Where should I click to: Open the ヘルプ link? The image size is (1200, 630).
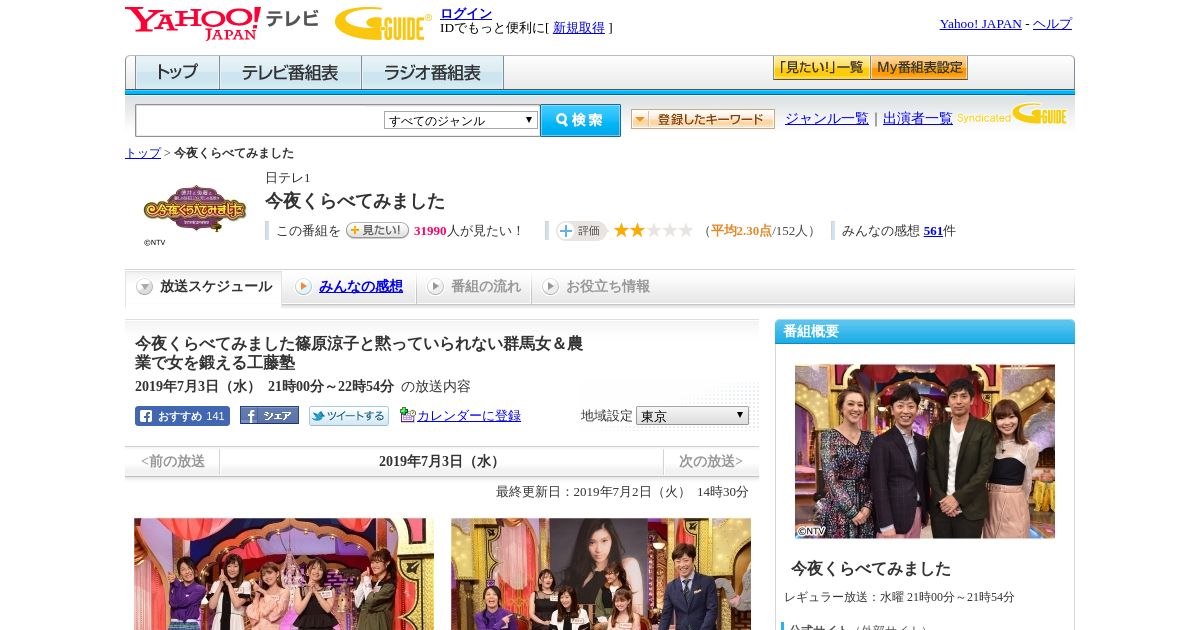1052,23
